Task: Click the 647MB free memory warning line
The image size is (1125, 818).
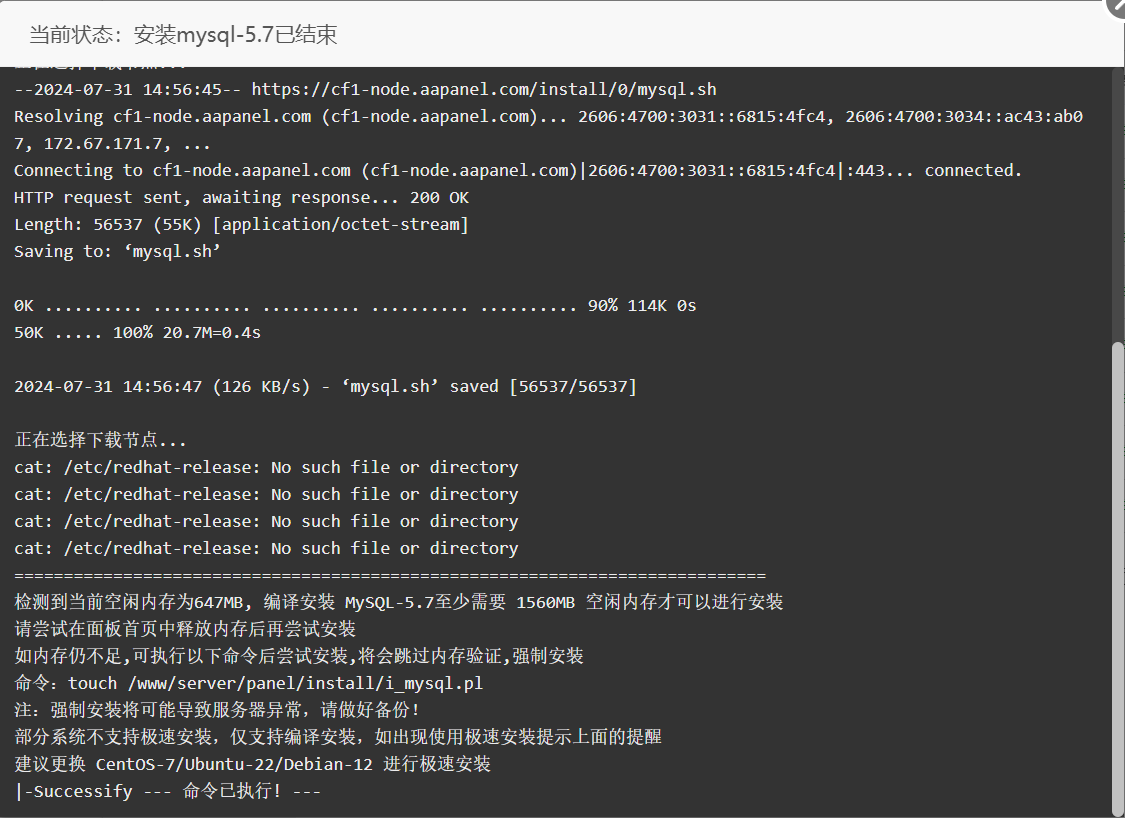Action: click(399, 602)
